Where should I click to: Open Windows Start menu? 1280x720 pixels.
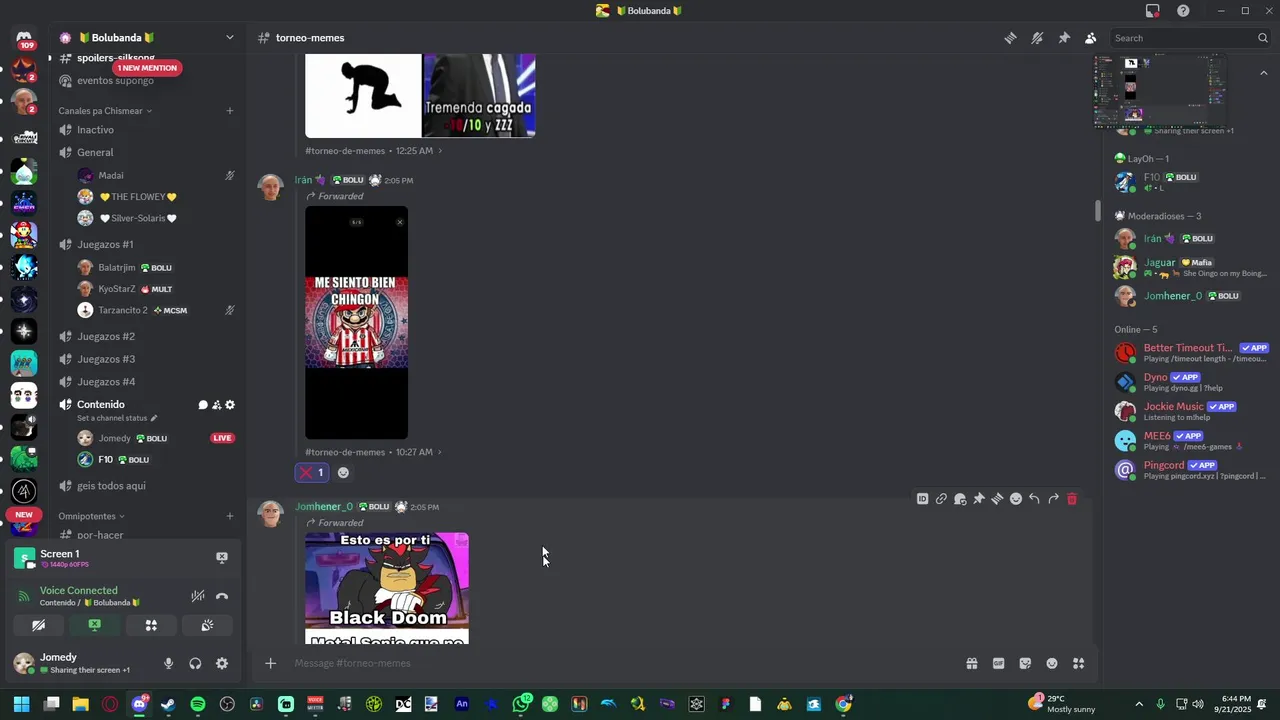click(21, 704)
